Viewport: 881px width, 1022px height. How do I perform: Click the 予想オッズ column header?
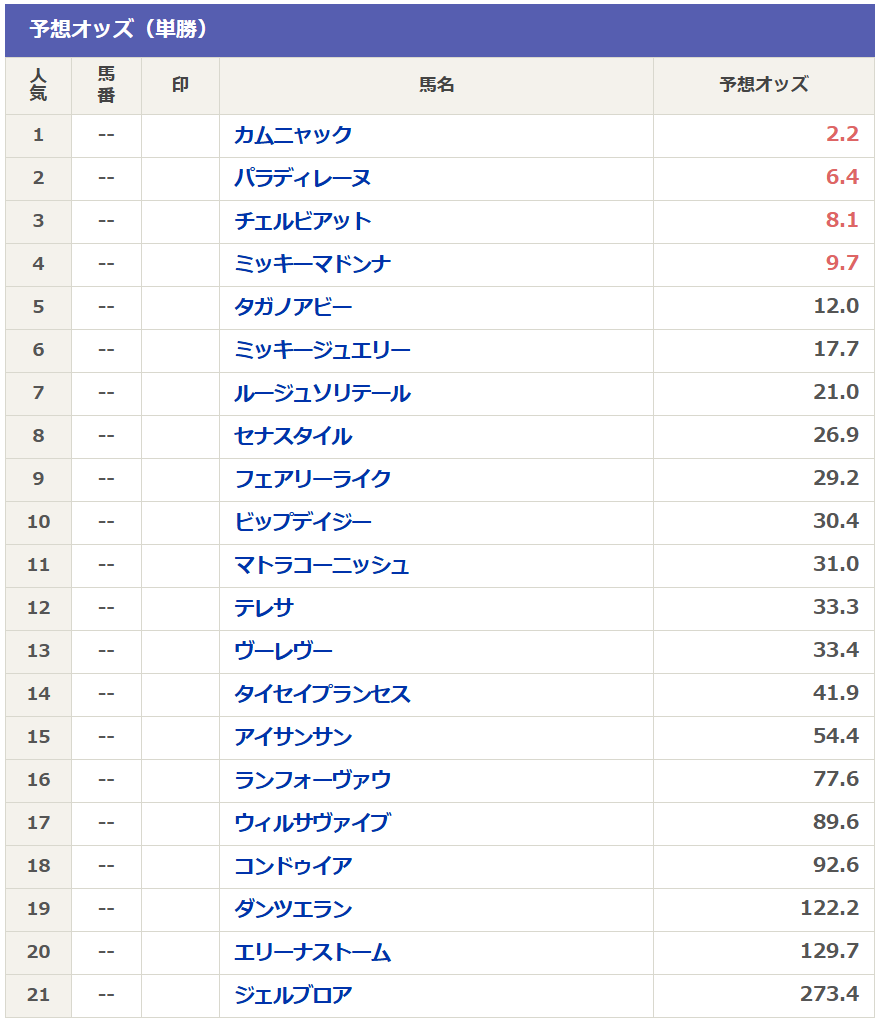click(x=764, y=85)
